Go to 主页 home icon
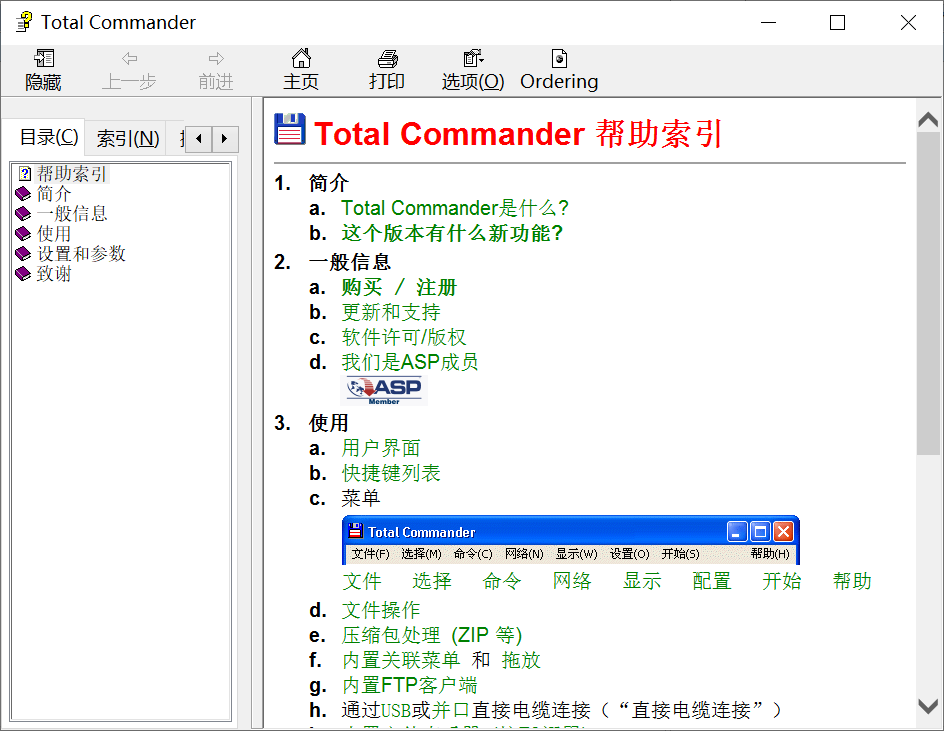This screenshot has width=944, height=731. (x=301, y=70)
